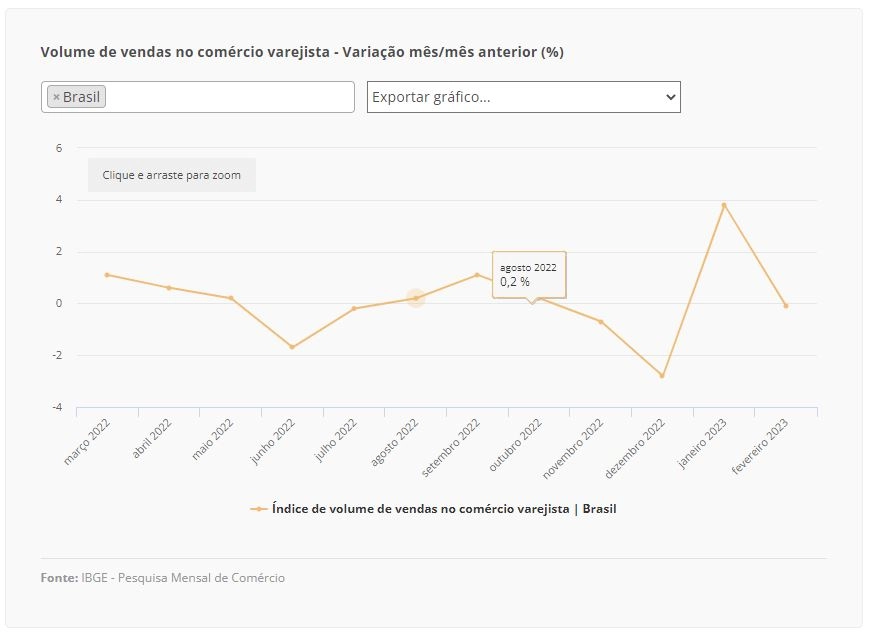Select the março 2022 data point
This screenshot has width=869, height=635.
point(107,275)
